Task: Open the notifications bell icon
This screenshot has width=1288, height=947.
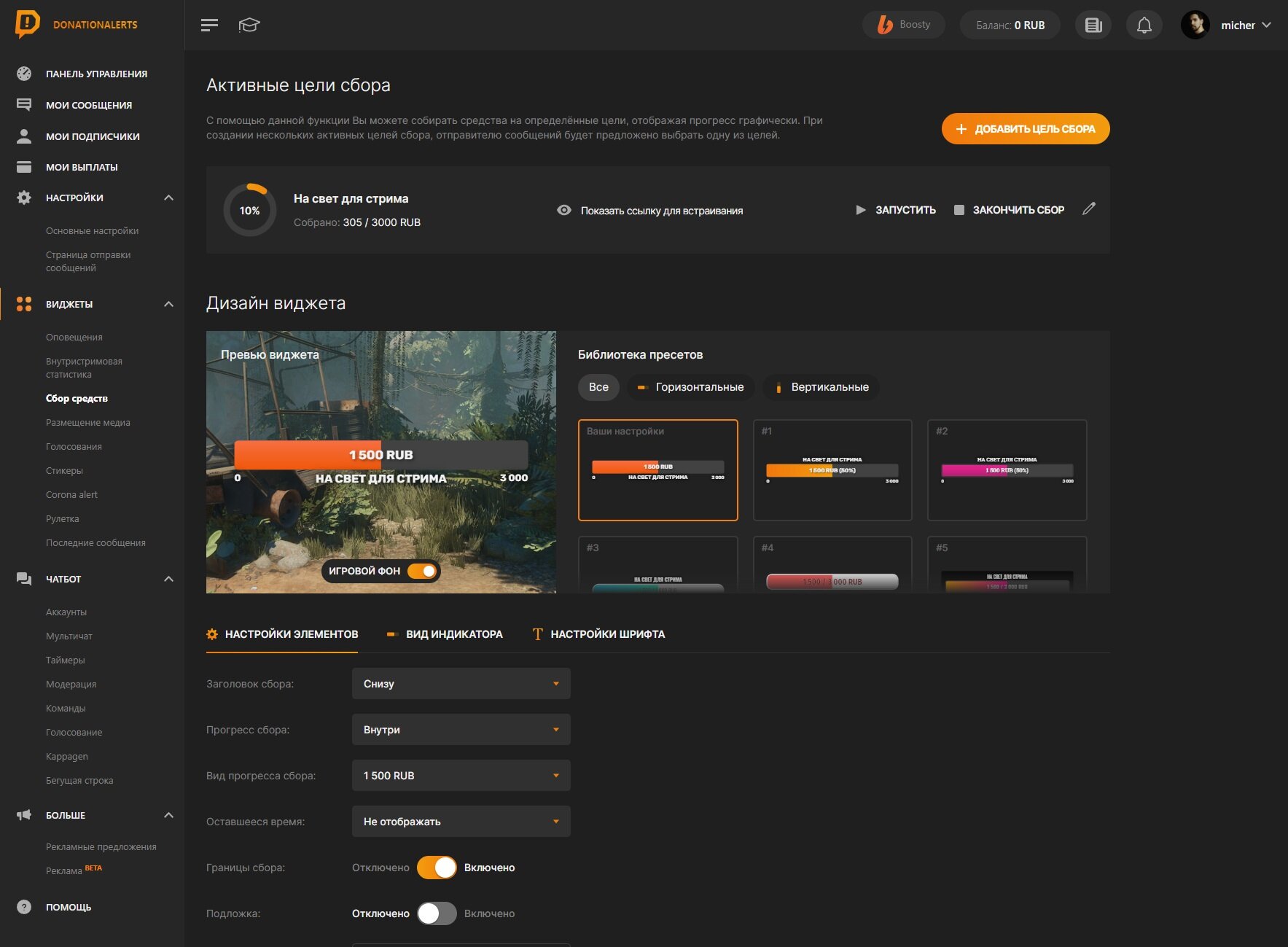Action: (x=1144, y=25)
